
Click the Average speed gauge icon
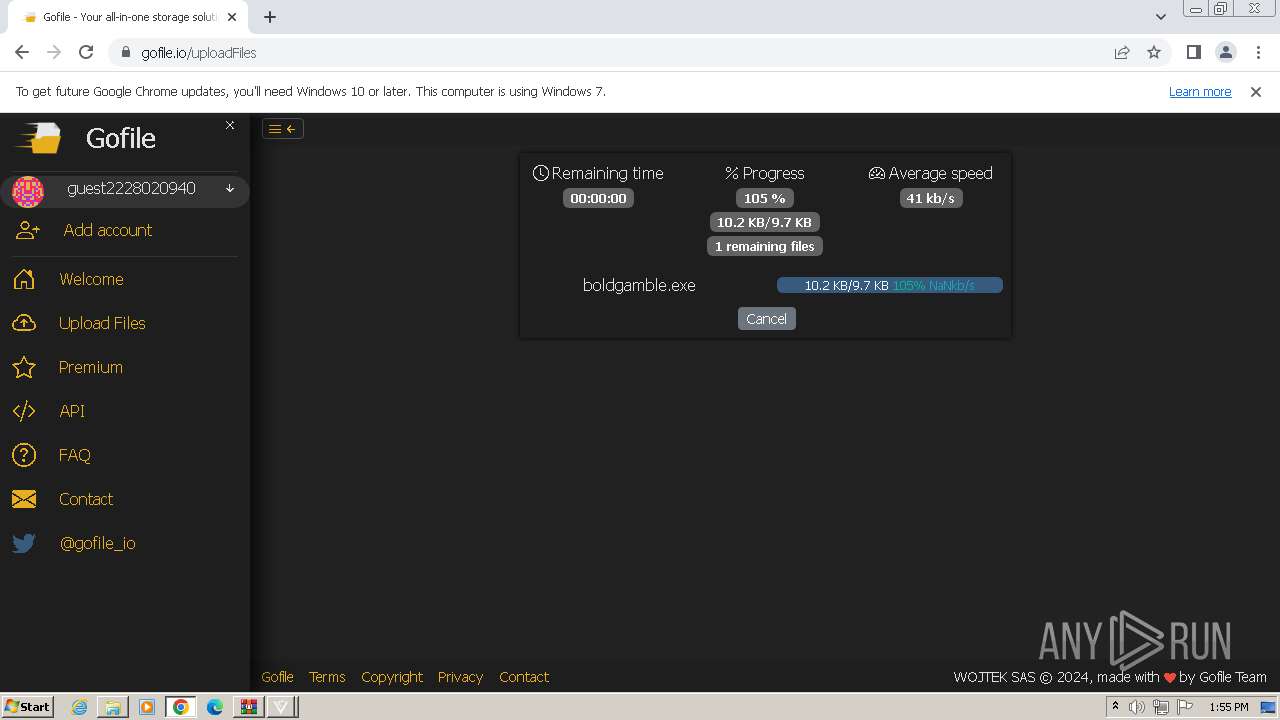coord(877,173)
